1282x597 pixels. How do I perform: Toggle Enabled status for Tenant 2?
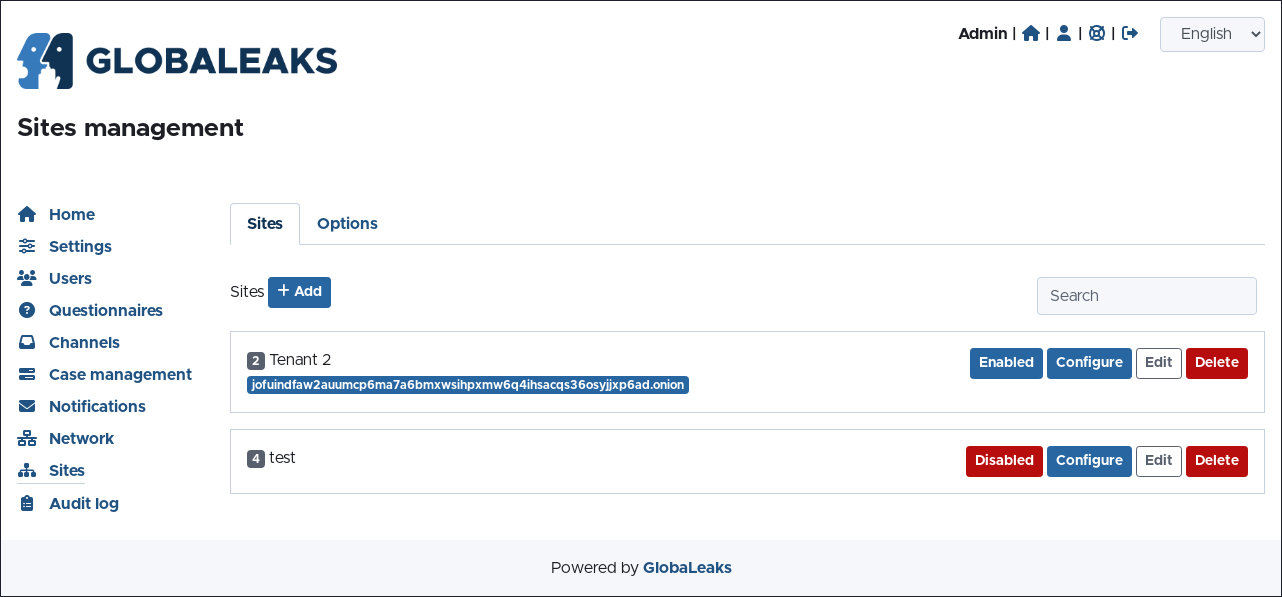pyautogui.click(x=1005, y=363)
